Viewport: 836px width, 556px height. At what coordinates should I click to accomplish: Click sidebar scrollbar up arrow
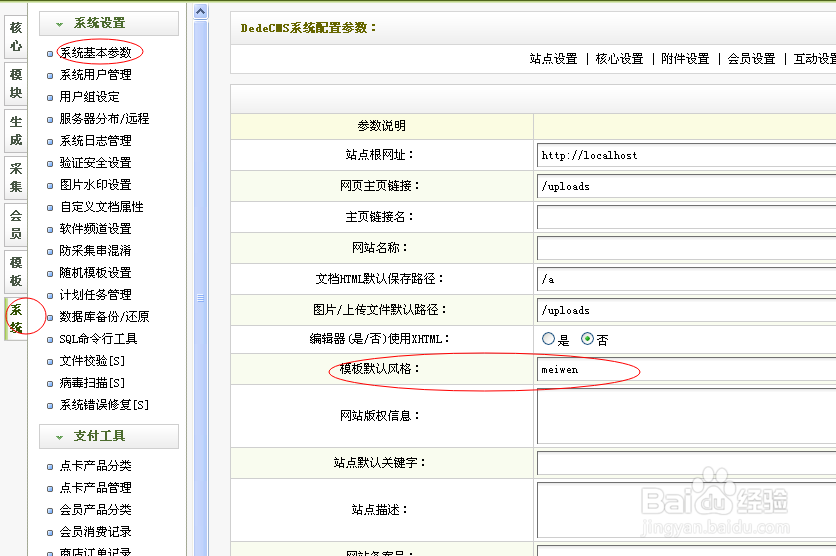point(200,11)
